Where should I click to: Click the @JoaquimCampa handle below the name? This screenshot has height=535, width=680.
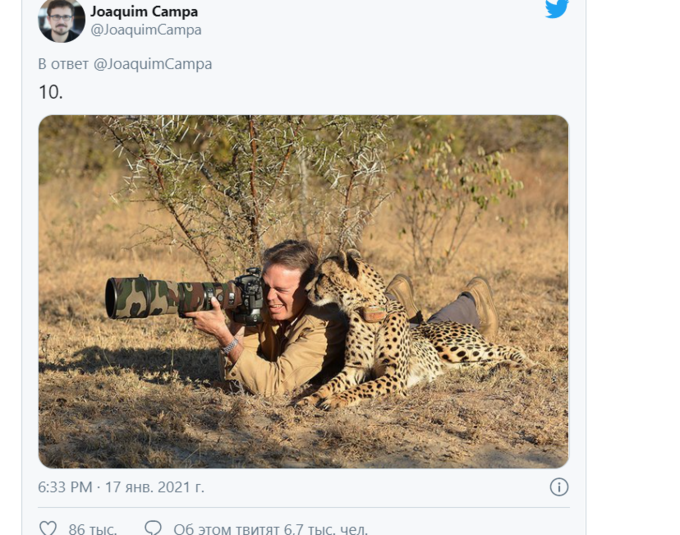click(x=146, y=30)
